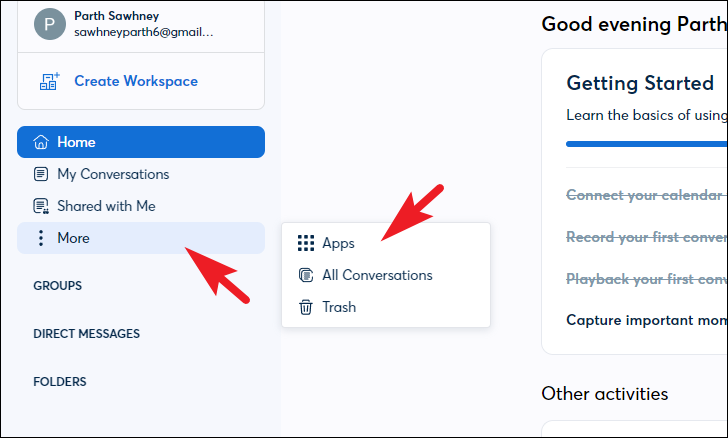Collapse the More menu item
Image resolution: width=728 pixels, height=438 pixels.
coord(141,238)
